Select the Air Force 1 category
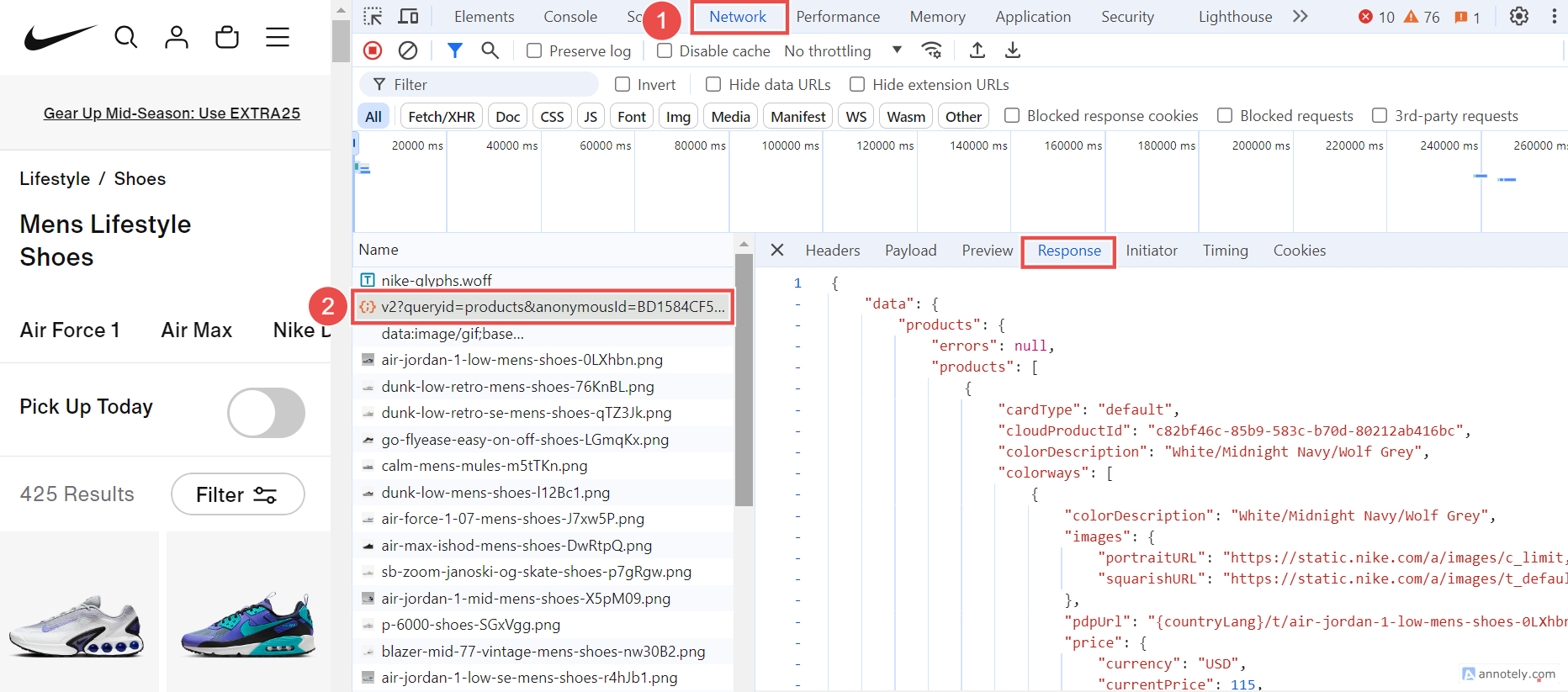The width and height of the screenshot is (1568, 692). pyautogui.click(x=70, y=330)
